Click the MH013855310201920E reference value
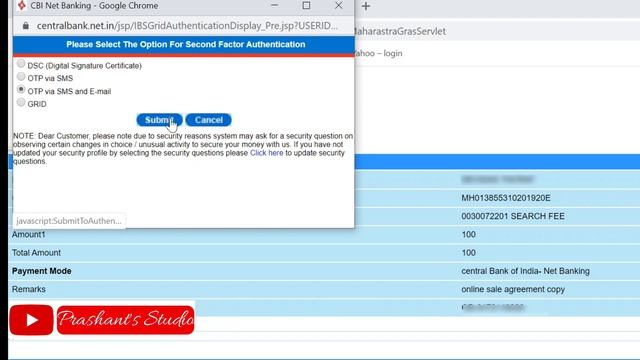640x360 pixels. 506,198
